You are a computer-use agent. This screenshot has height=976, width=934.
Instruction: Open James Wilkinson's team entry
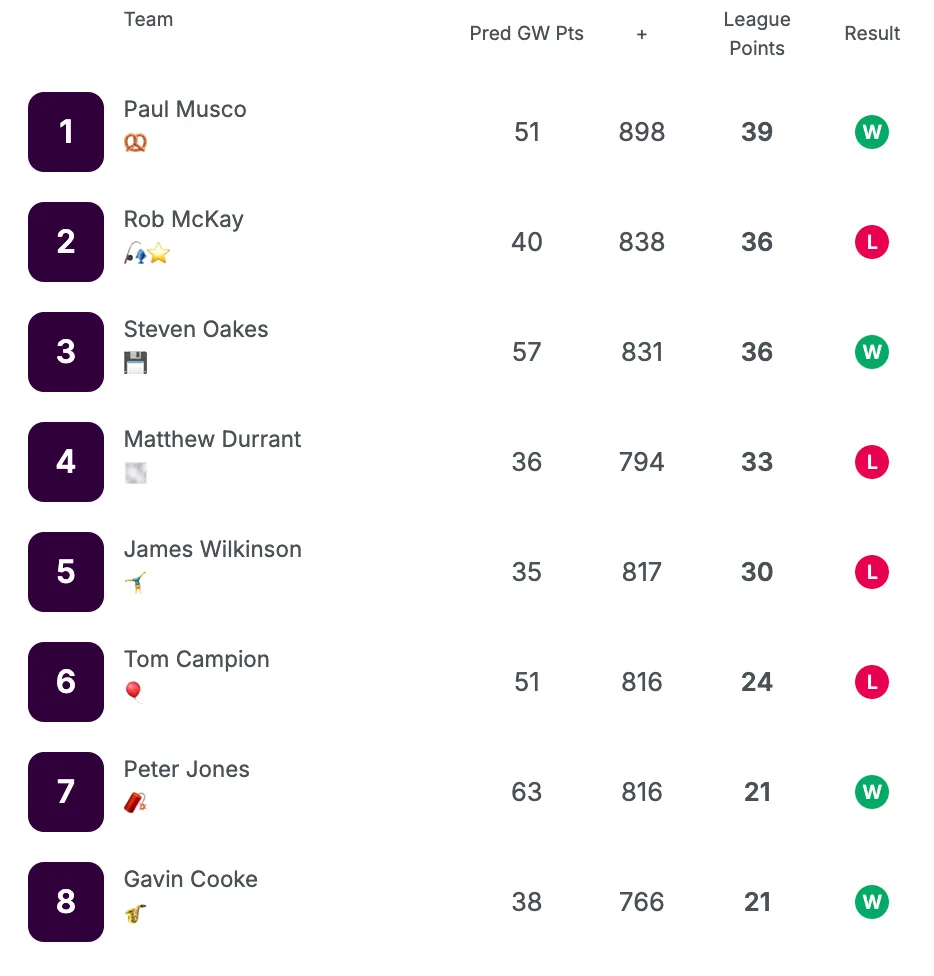(212, 550)
